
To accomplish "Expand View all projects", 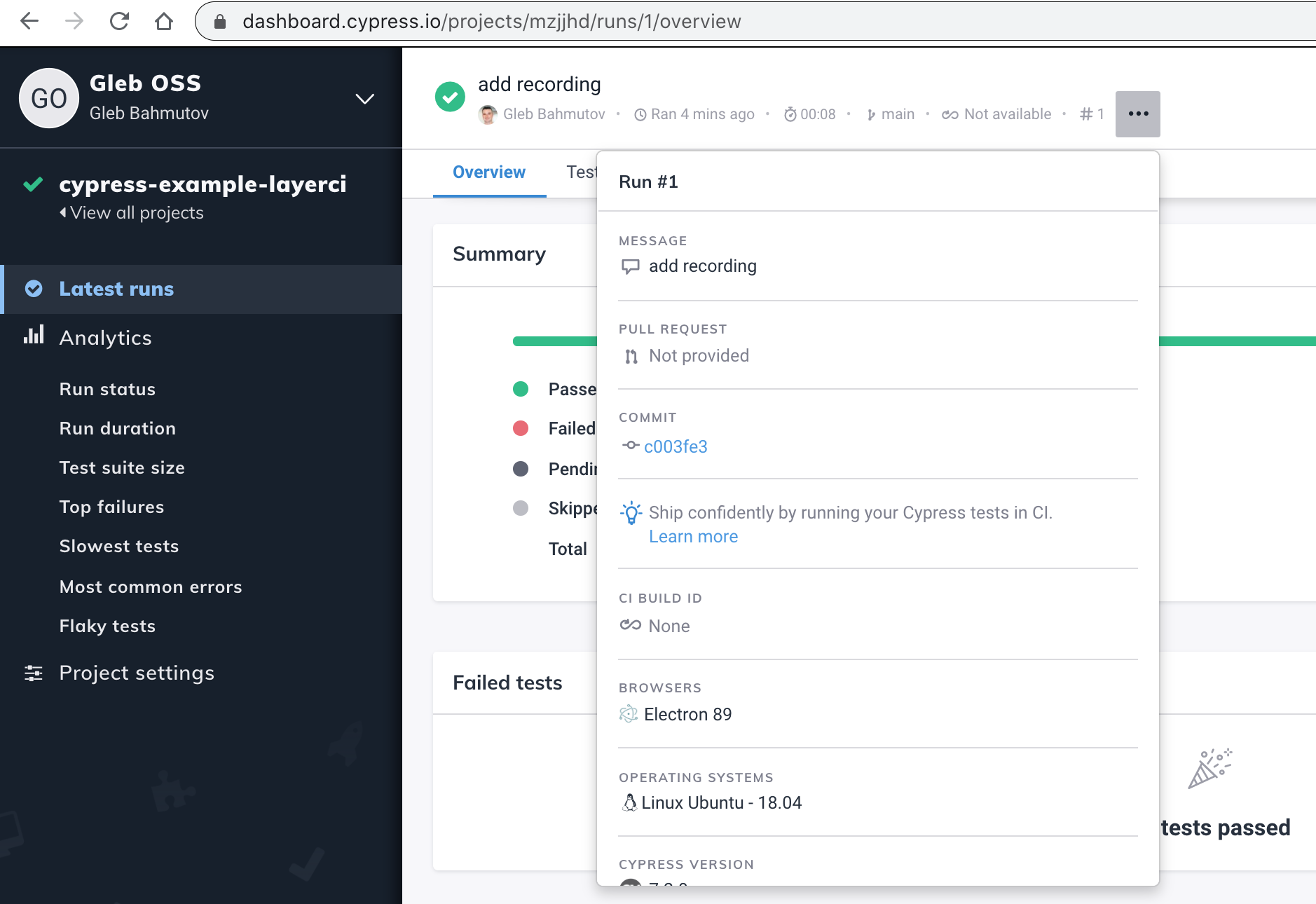I will tap(132, 212).
